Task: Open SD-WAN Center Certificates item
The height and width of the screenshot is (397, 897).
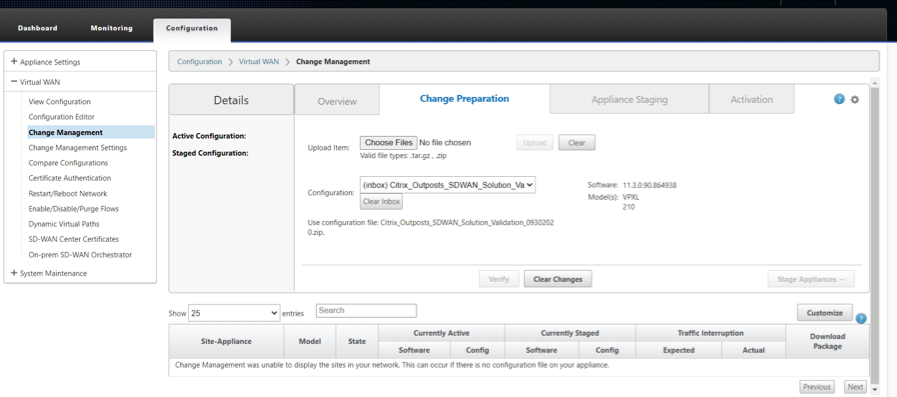Action: [74, 239]
